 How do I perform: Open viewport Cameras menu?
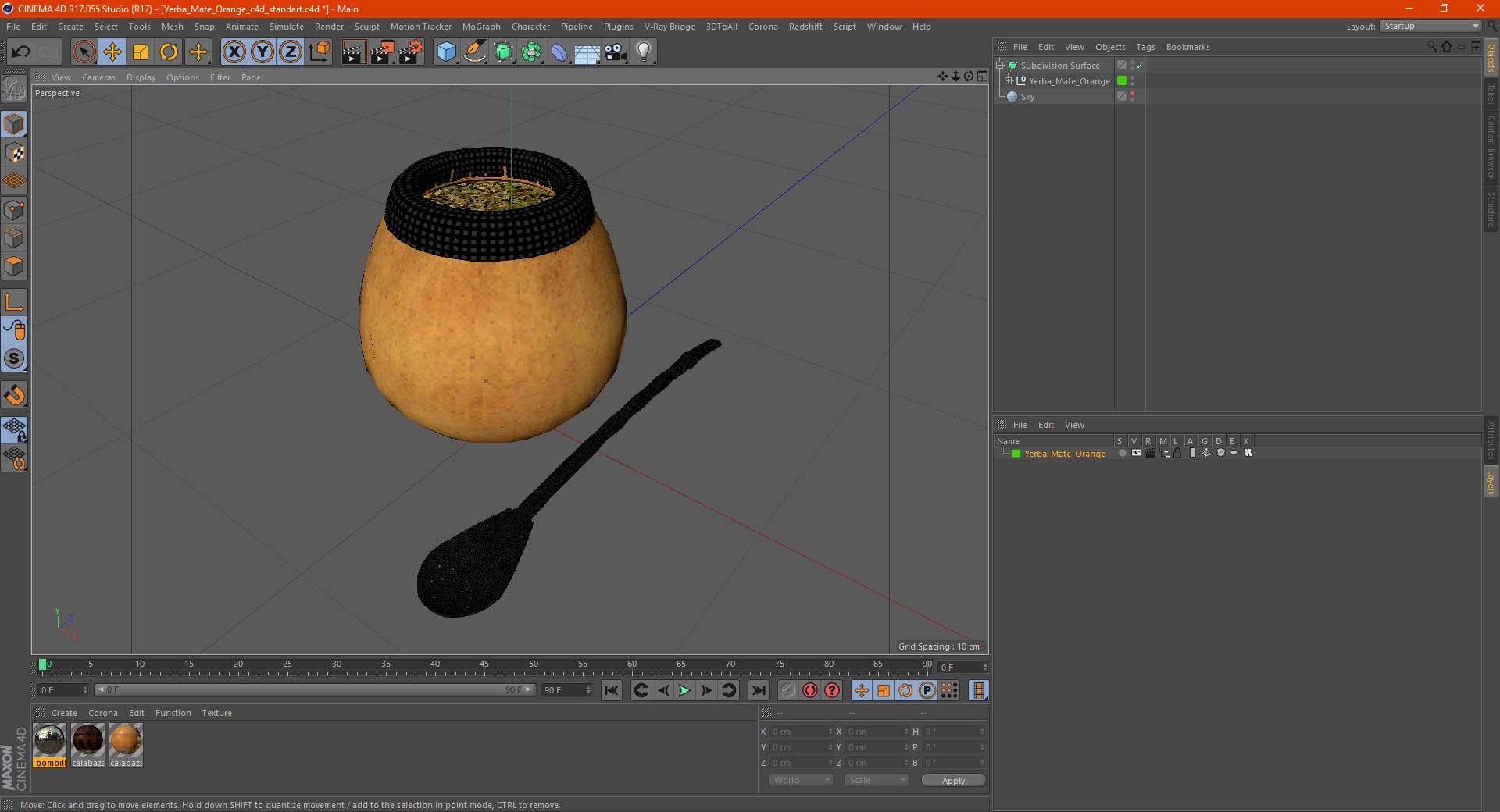(x=98, y=77)
